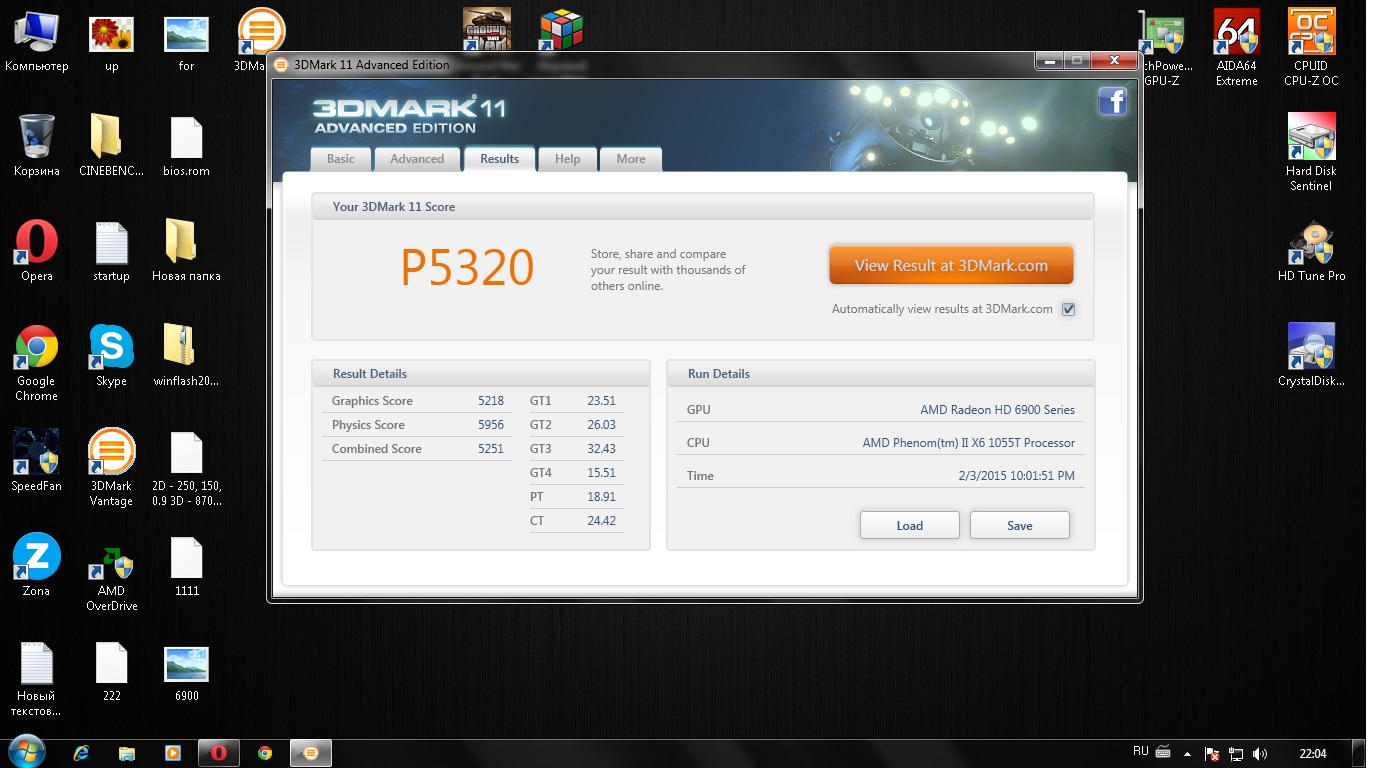Click the Save button
Image resolution: width=1378 pixels, height=768 pixels.
pyautogui.click(x=1020, y=525)
